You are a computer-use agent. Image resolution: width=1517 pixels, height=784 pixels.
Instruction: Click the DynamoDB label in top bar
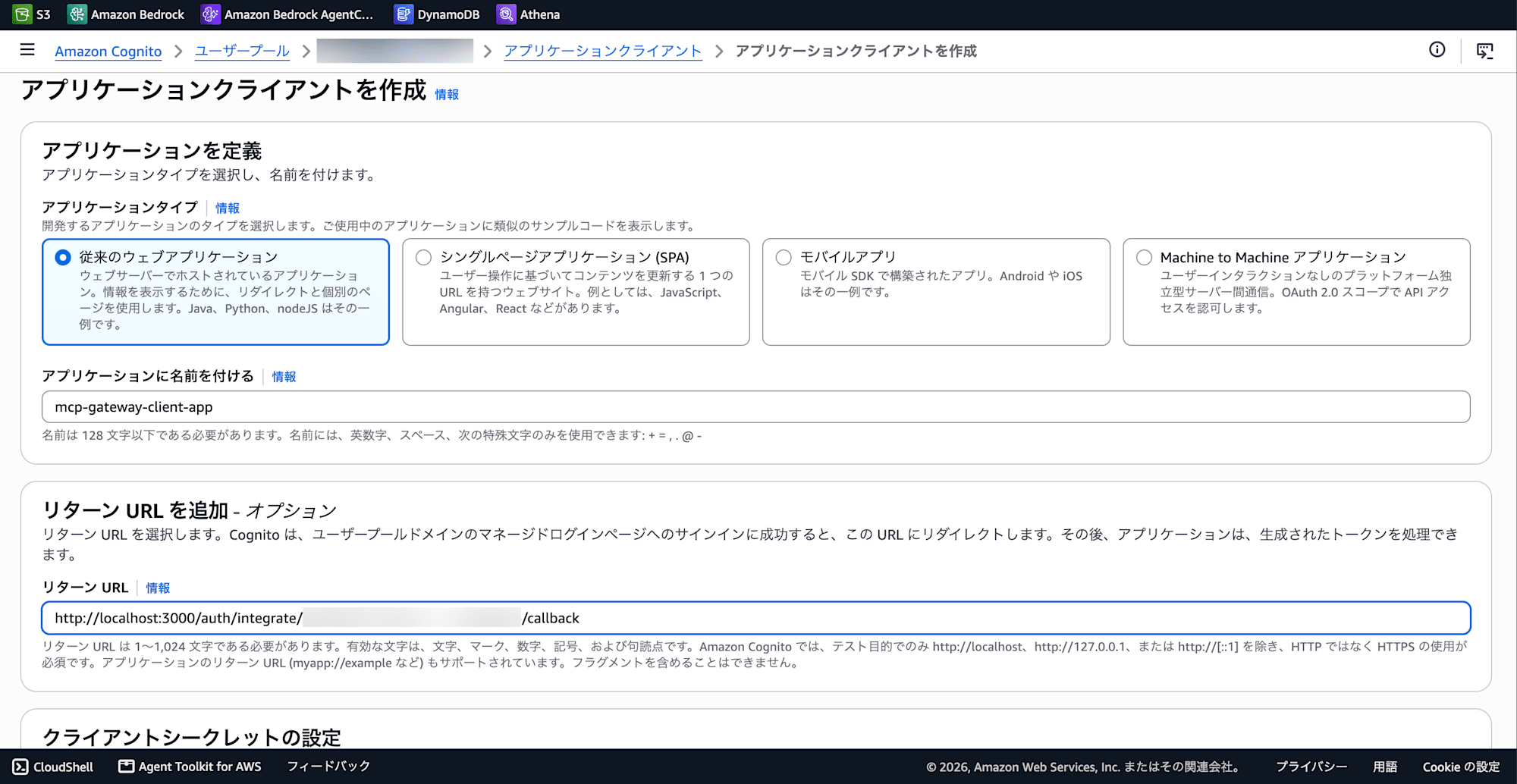(x=448, y=14)
